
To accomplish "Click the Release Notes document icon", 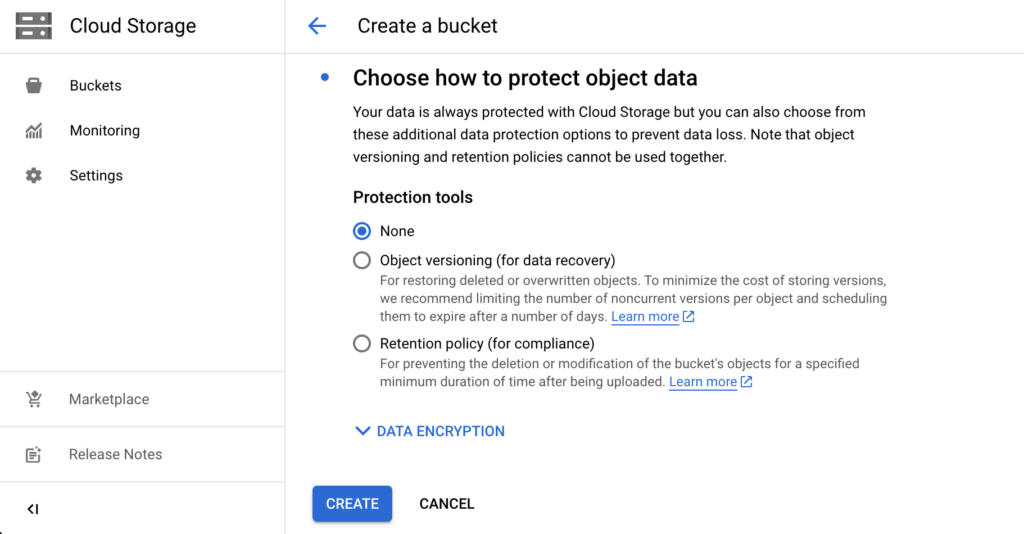I will (x=34, y=455).
